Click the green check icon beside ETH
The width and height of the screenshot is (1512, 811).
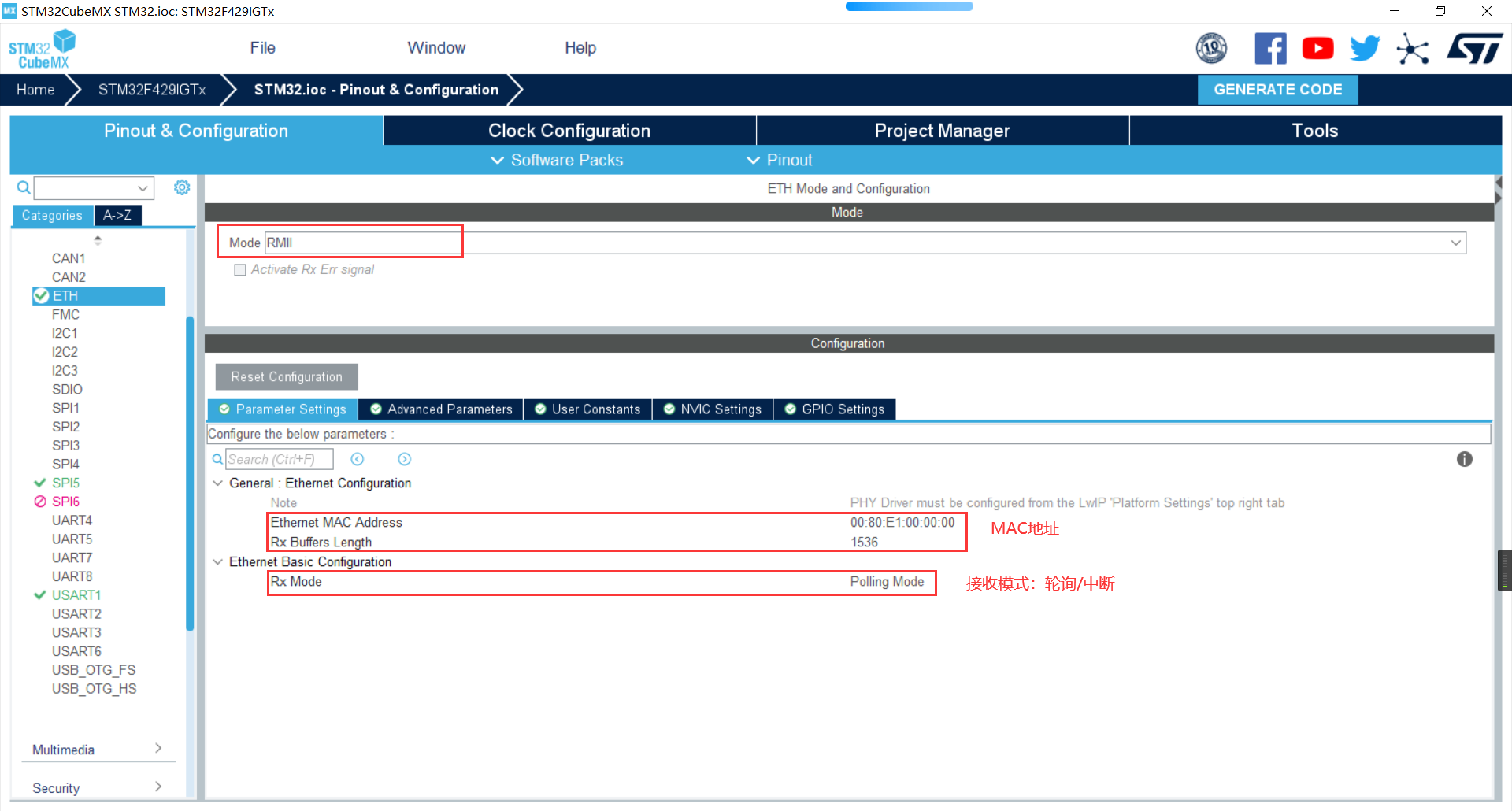click(41, 296)
